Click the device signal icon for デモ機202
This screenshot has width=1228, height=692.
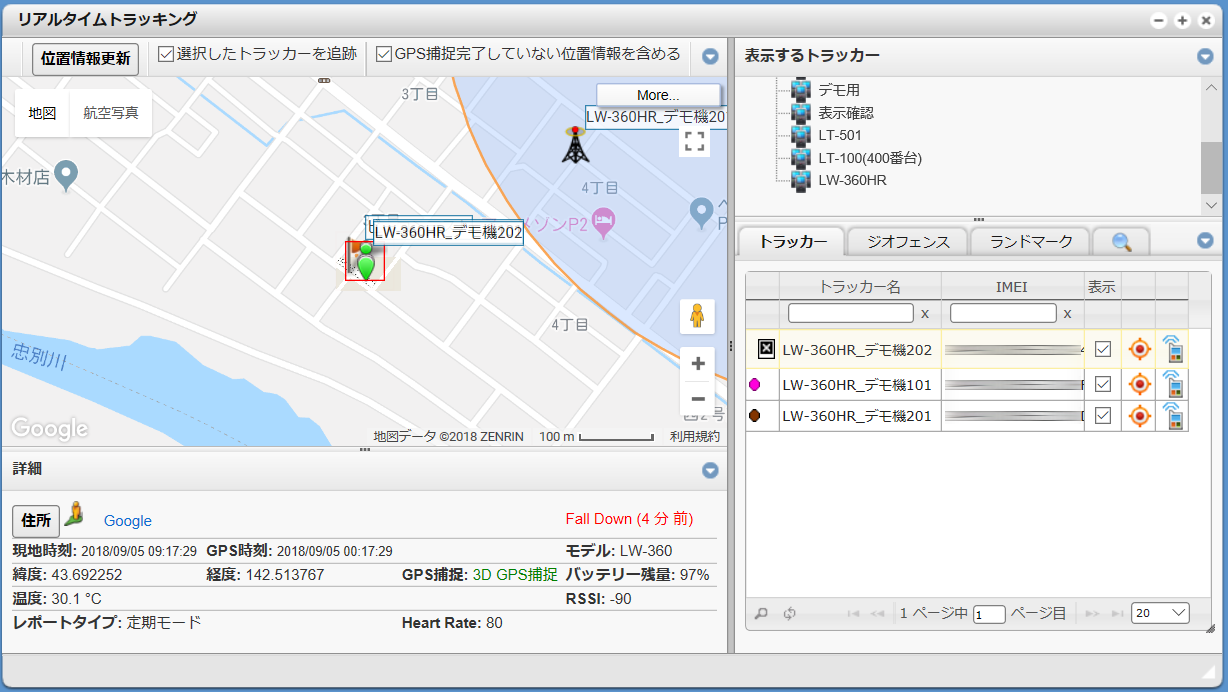pos(1172,349)
